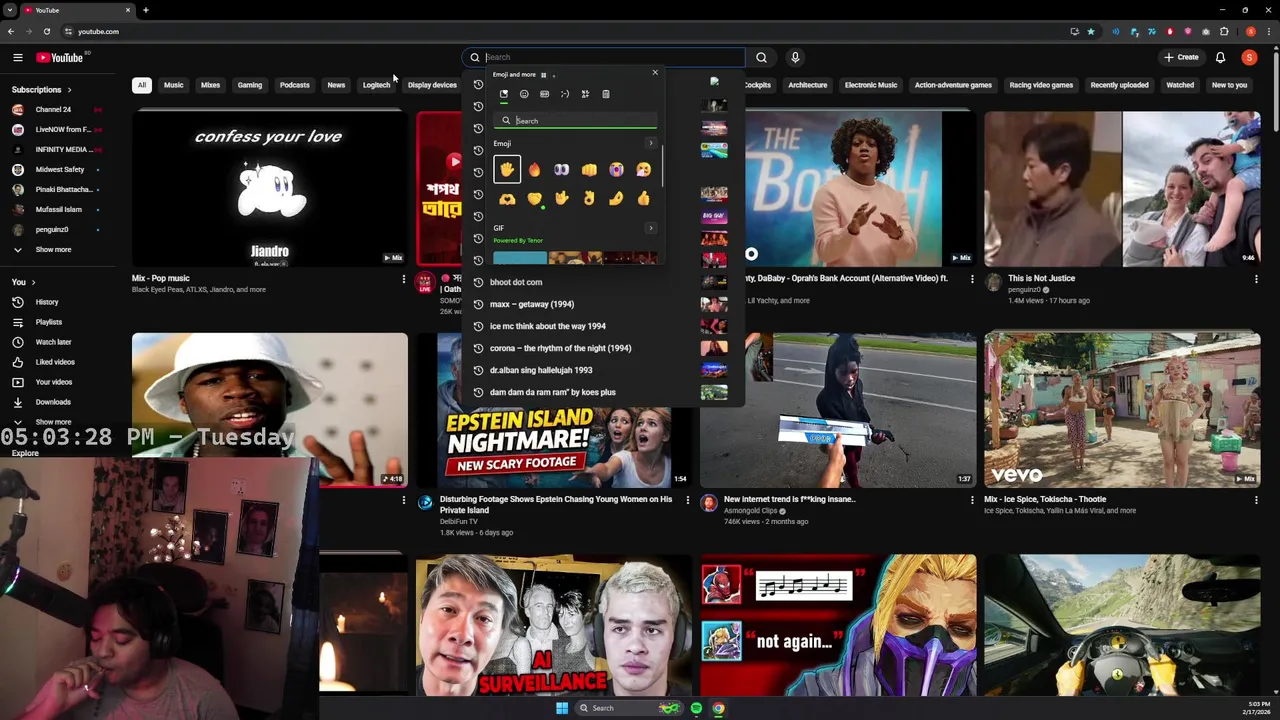Click the YouTube logo to go home
1280x720 pixels.
pos(60,57)
